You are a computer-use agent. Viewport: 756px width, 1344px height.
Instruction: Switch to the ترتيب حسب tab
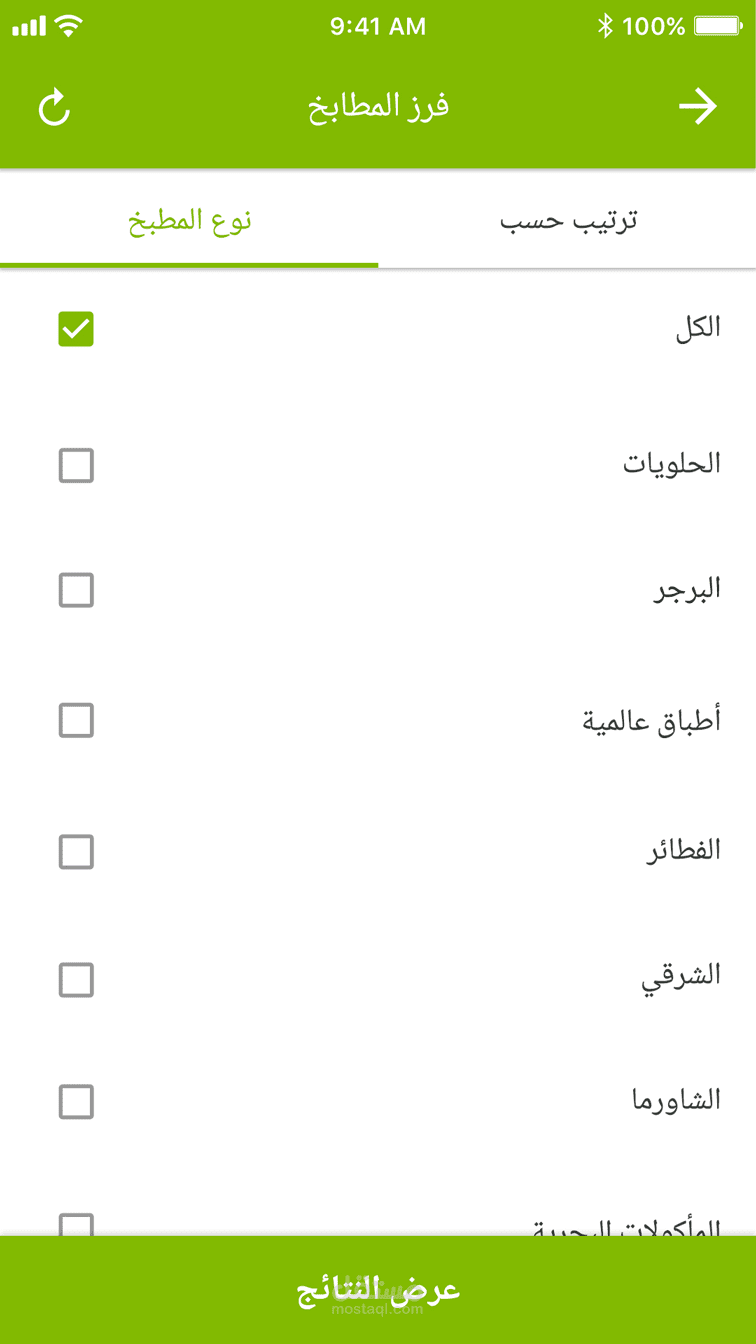tap(568, 220)
